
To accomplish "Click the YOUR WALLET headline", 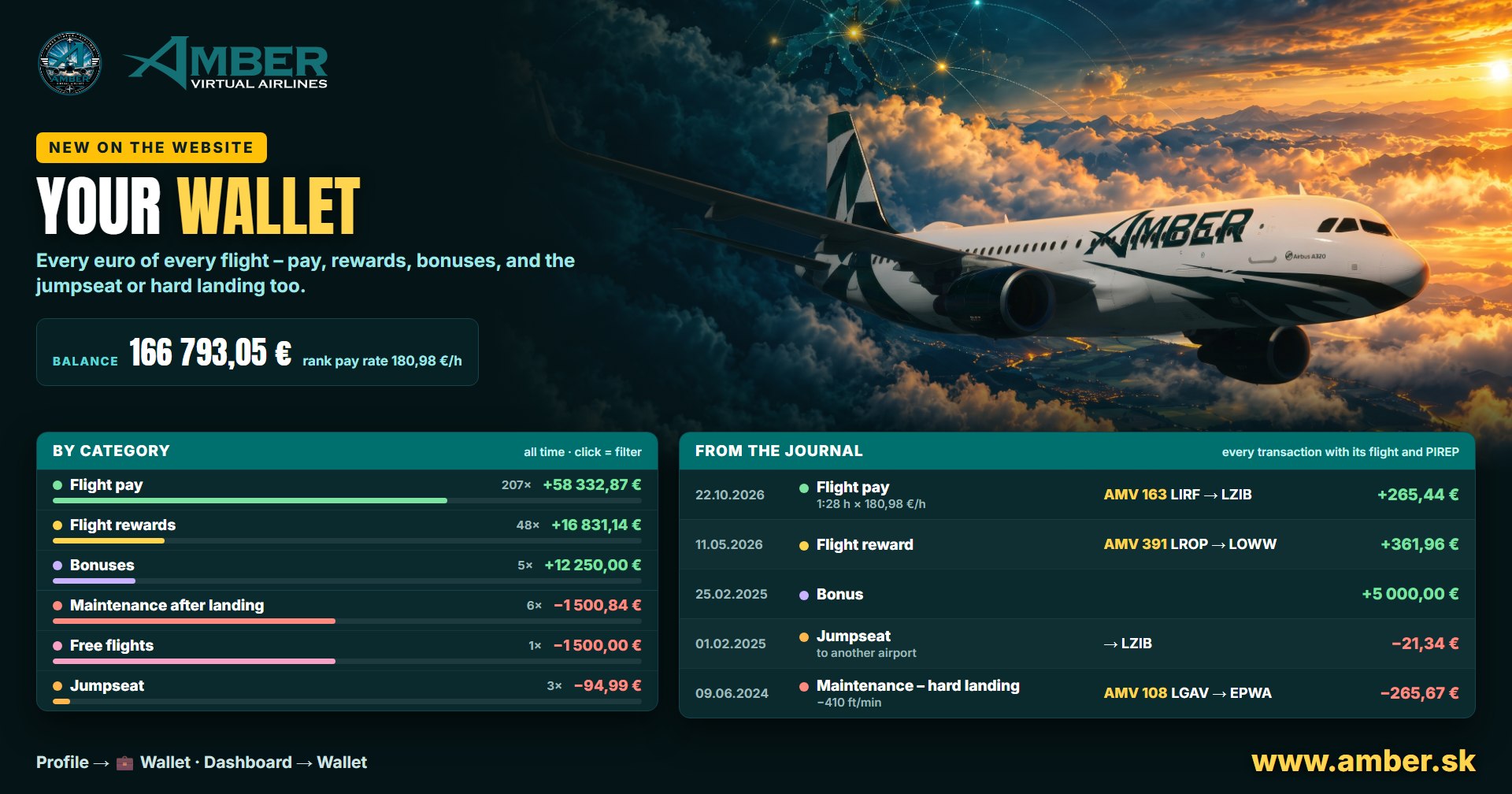I will tap(198, 206).
